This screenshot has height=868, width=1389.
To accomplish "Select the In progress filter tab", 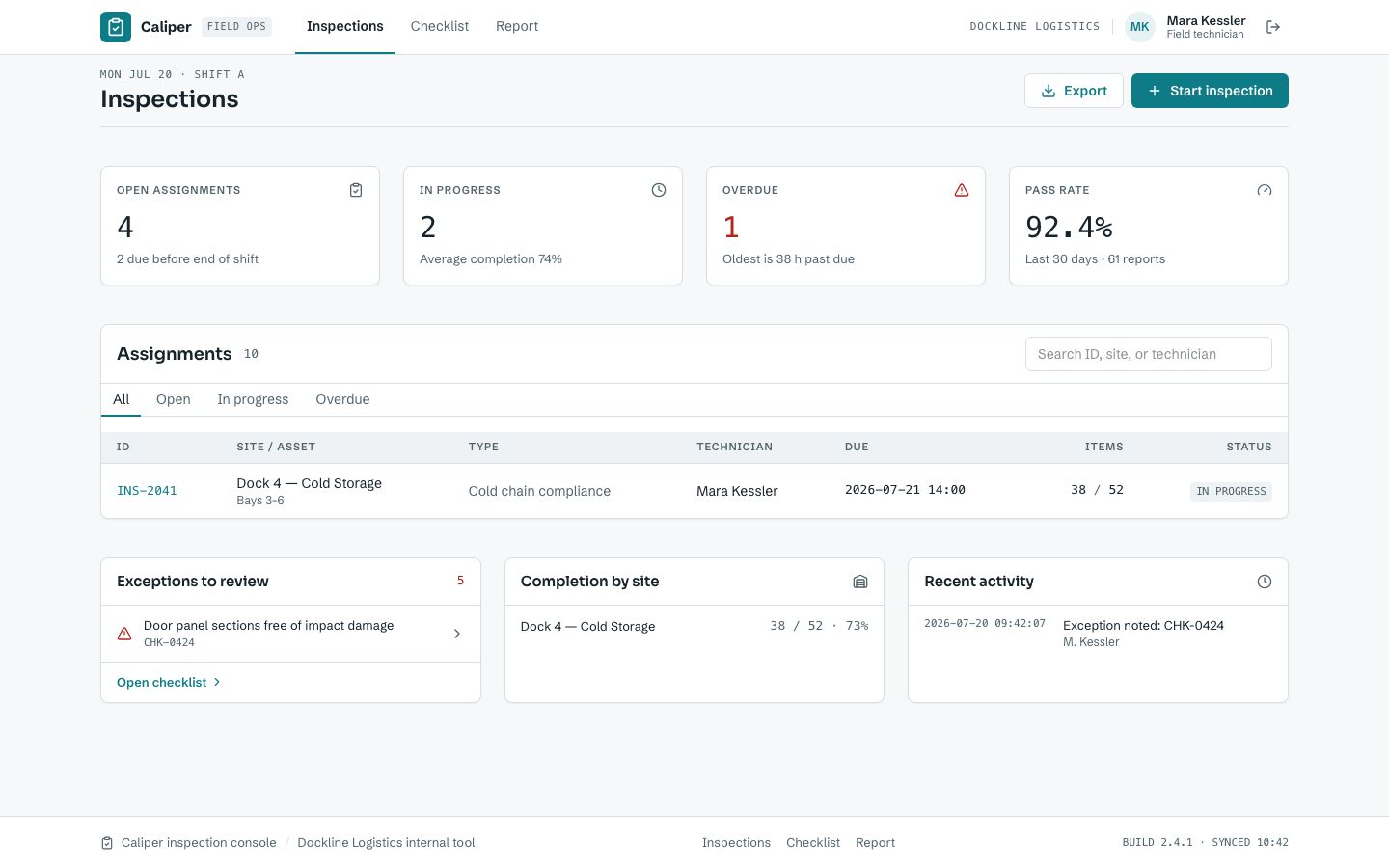I will point(253,399).
